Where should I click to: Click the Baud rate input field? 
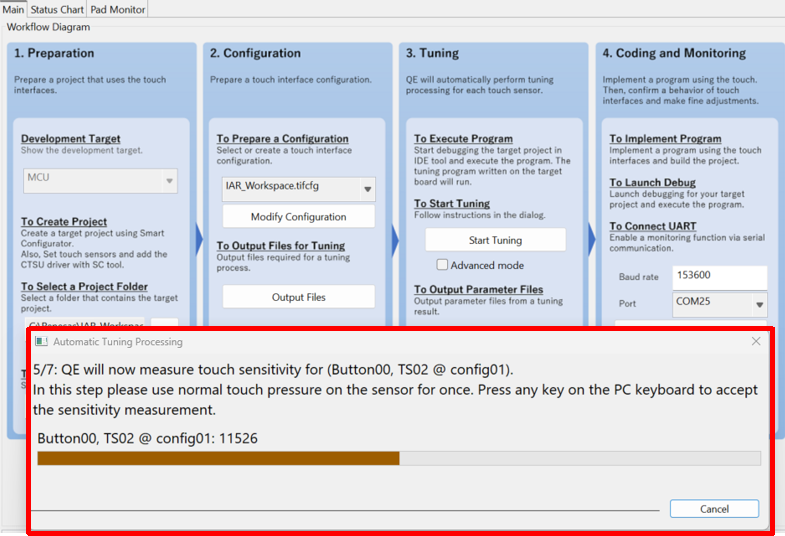(719, 277)
